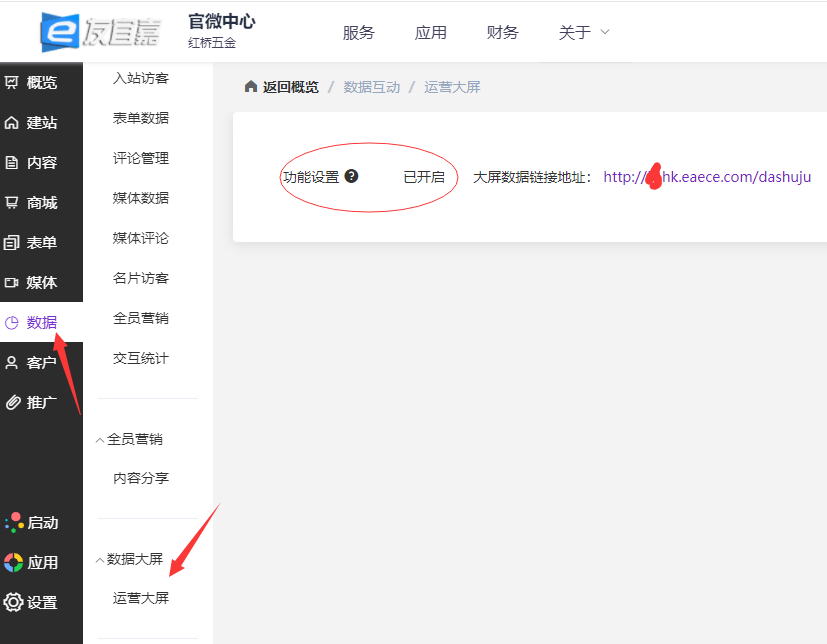Click 返回概览 breadcrumb link
Viewport: 827px width, 644px height.
point(291,87)
